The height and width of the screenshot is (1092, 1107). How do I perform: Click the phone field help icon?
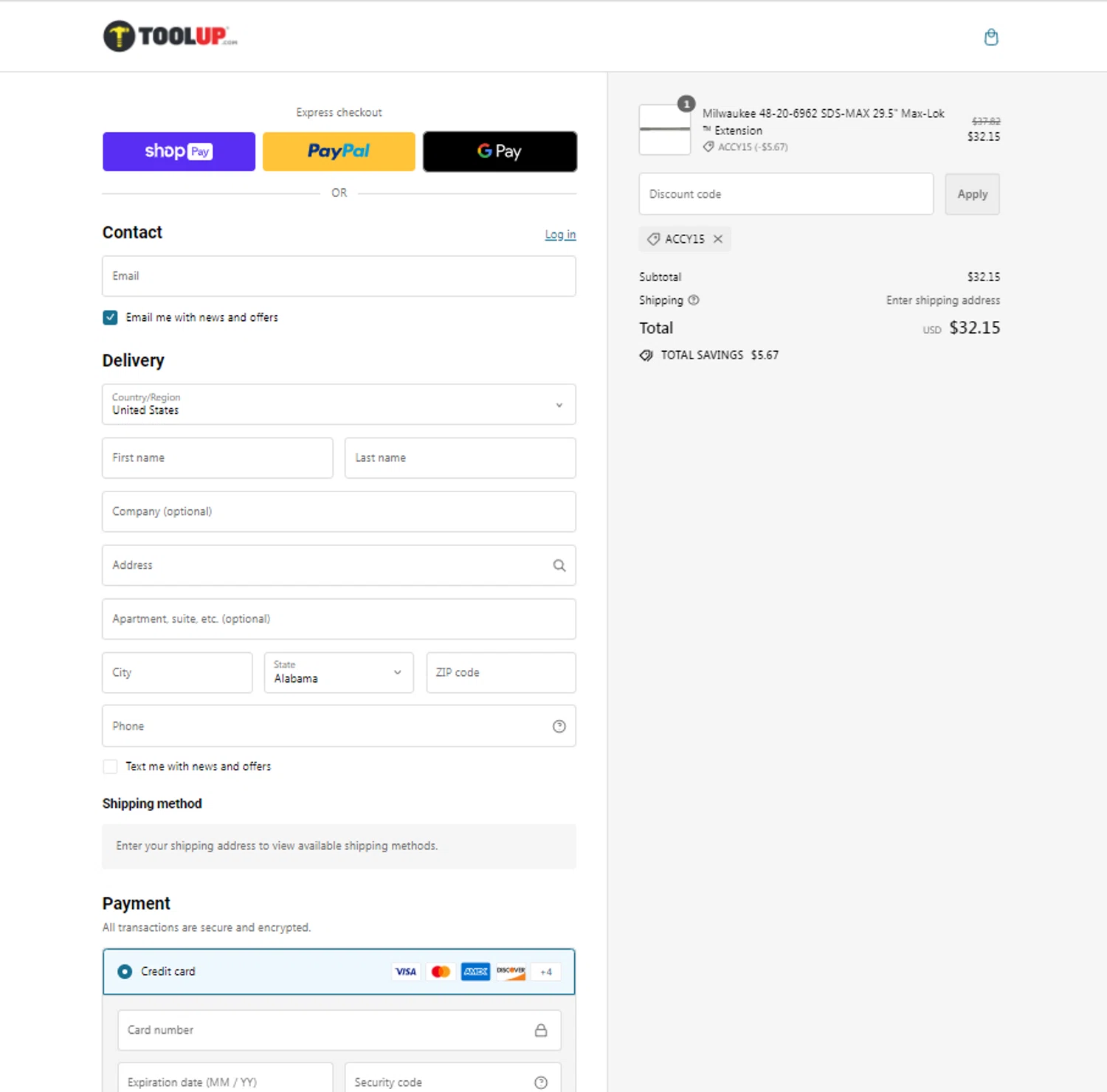click(559, 727)
